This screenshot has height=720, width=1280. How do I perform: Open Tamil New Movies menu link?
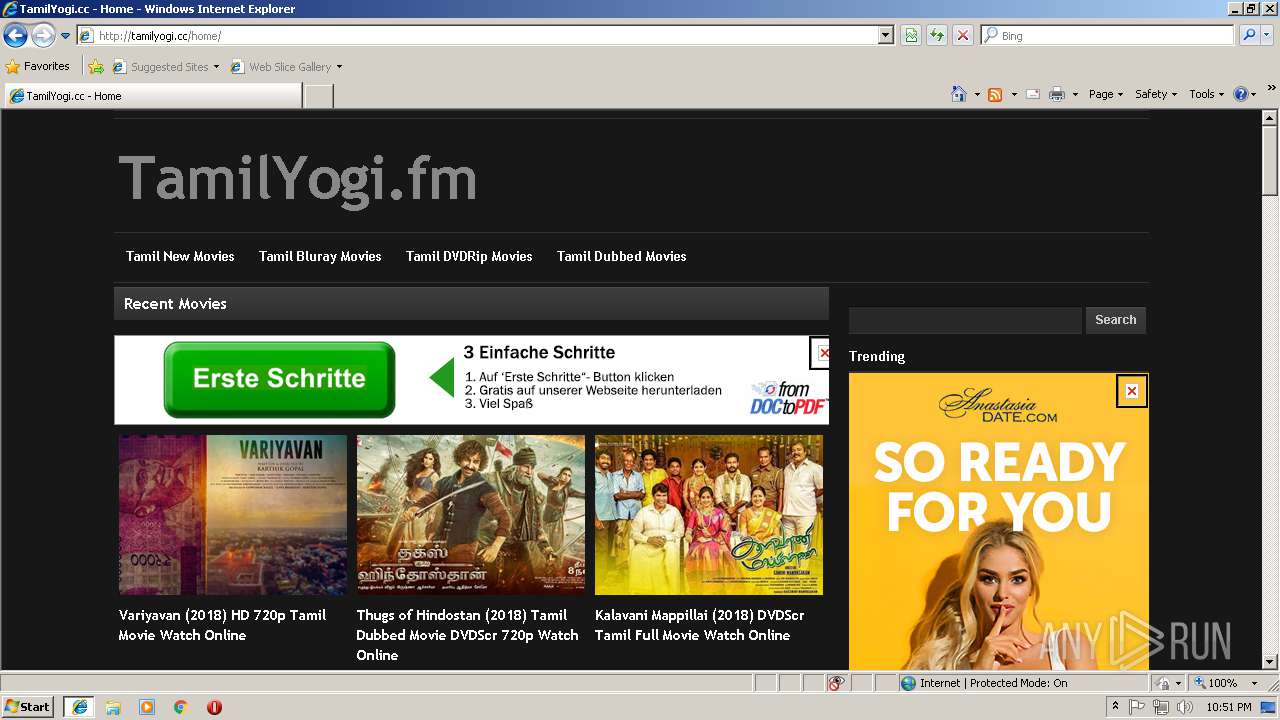pos(180,256)
